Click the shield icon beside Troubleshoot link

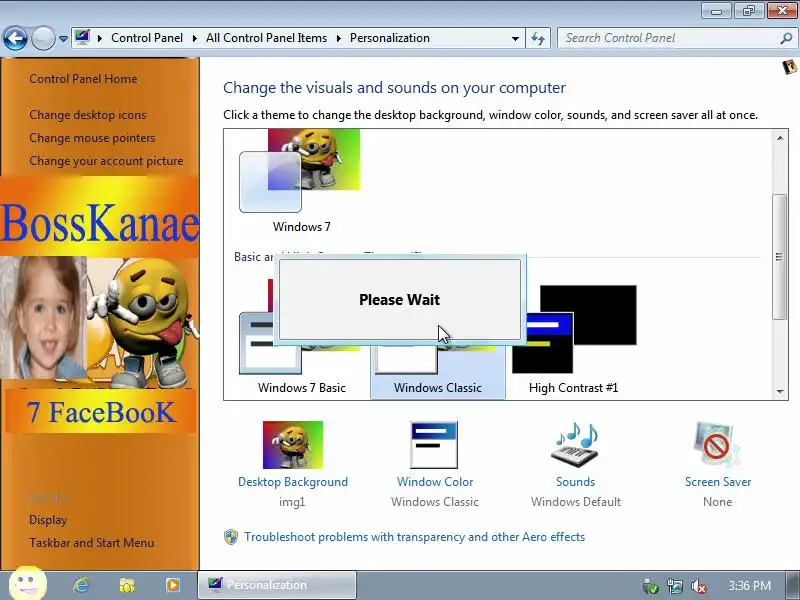[x=231, y=537]
